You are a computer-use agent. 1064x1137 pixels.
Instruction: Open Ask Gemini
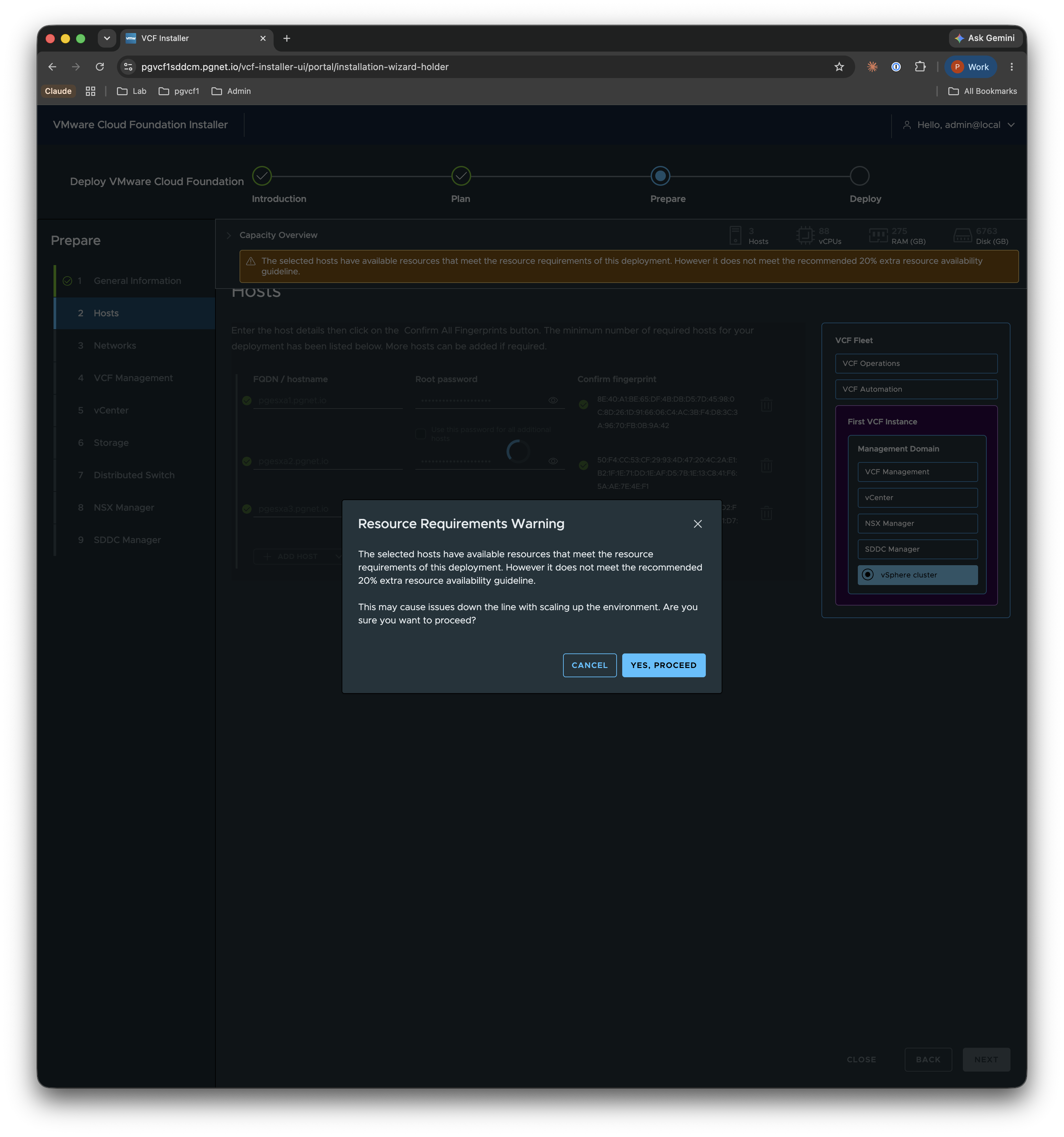pos(985,38)
